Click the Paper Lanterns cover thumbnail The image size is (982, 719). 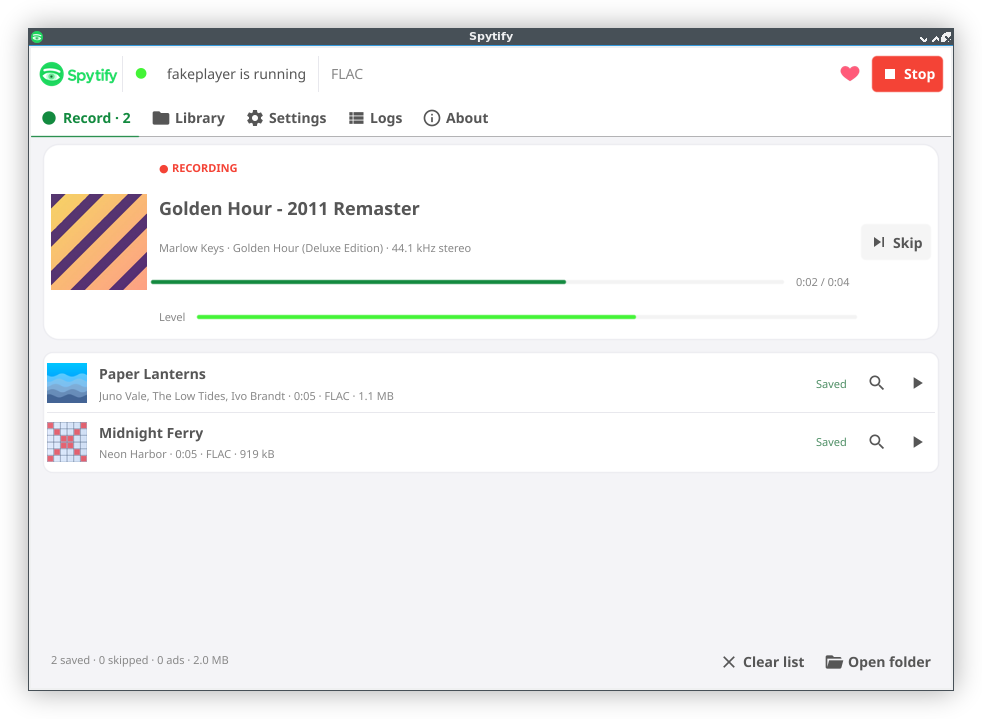pyautogui.click(x=67, y=383)
